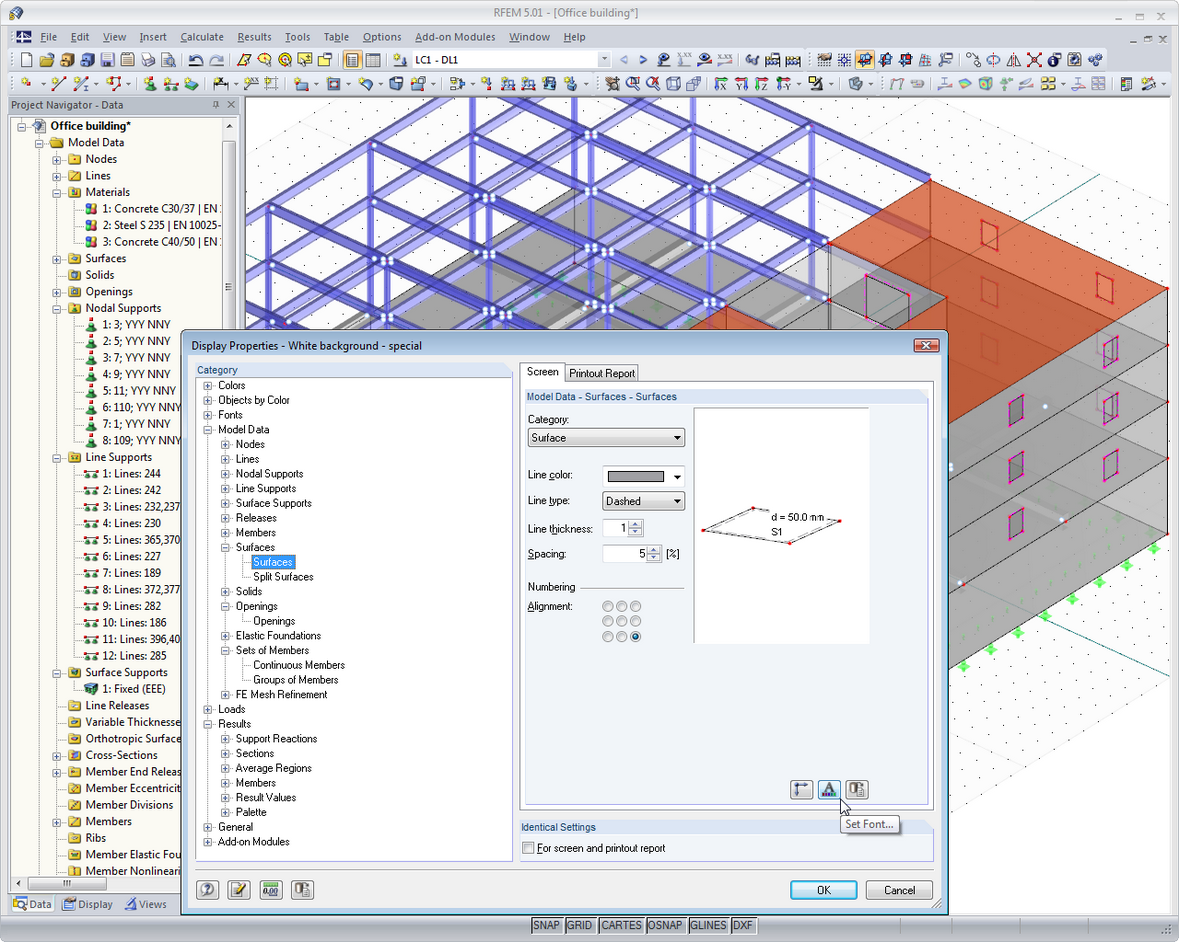The image size is (1179, 942).
Task: Open the Line type Dashed dropdown
Action: (x=644, y=501)
